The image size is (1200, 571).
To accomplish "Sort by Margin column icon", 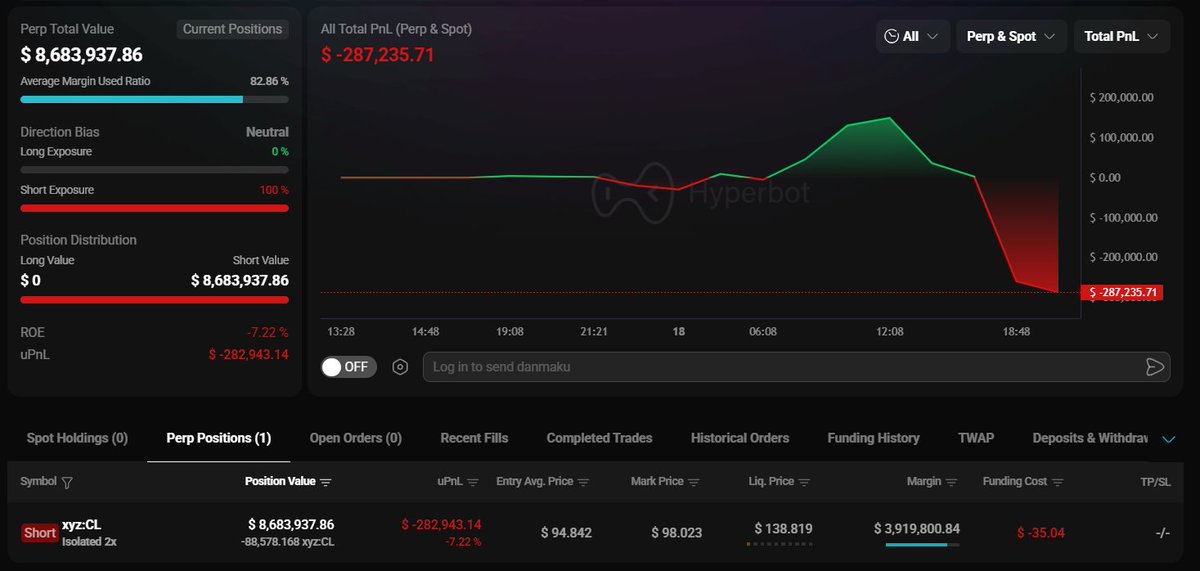I will (x=951, y=482).
